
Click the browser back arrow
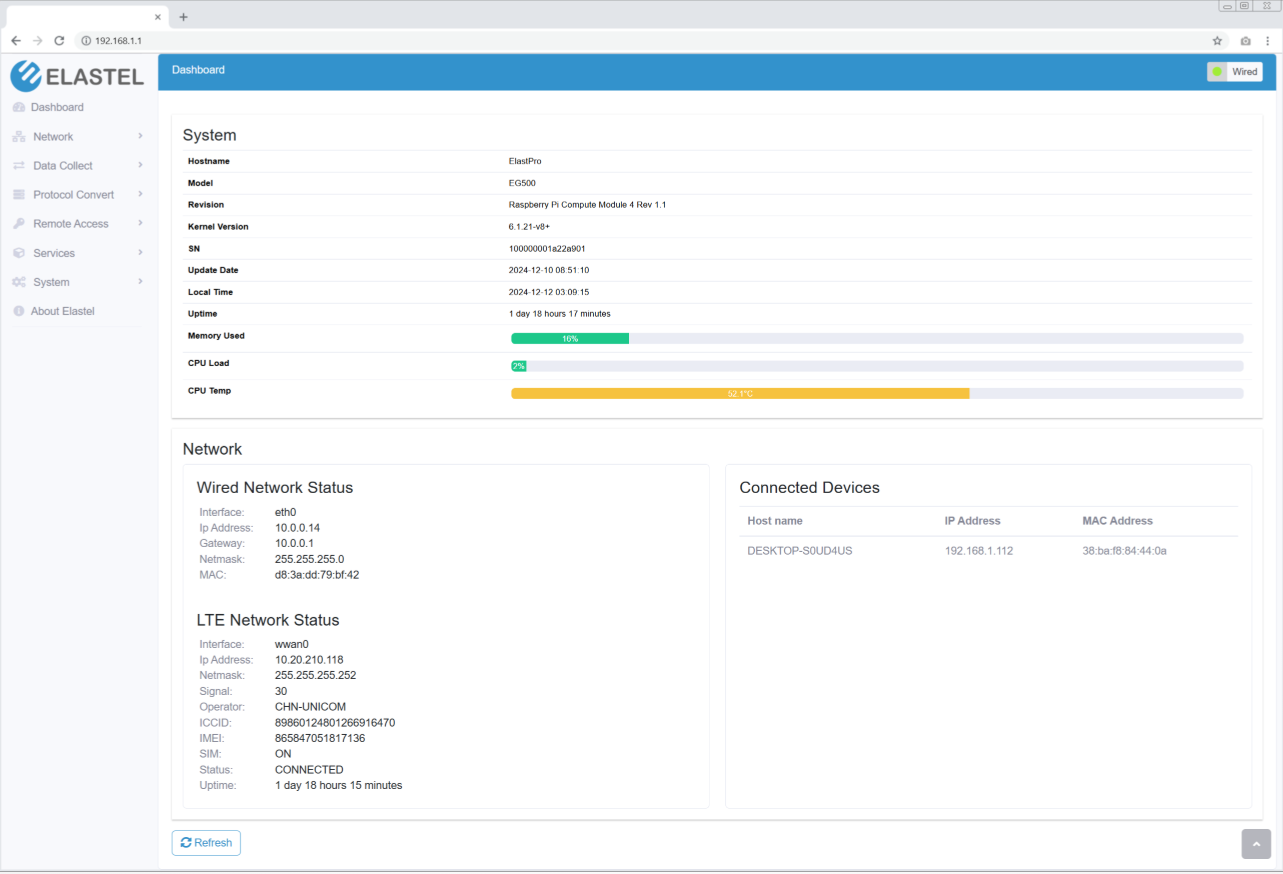(x=16, y=41)
